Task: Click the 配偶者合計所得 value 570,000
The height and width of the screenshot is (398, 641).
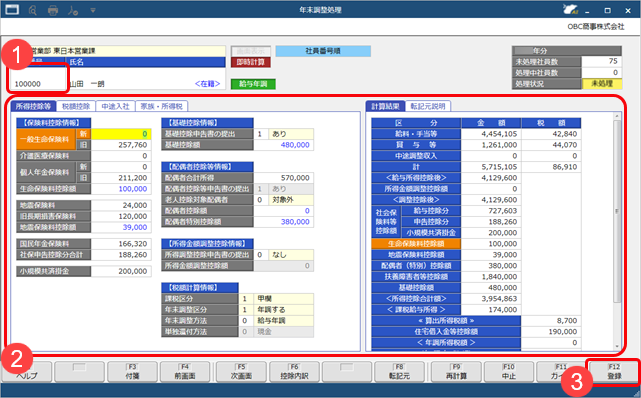Action: [284, 178]
